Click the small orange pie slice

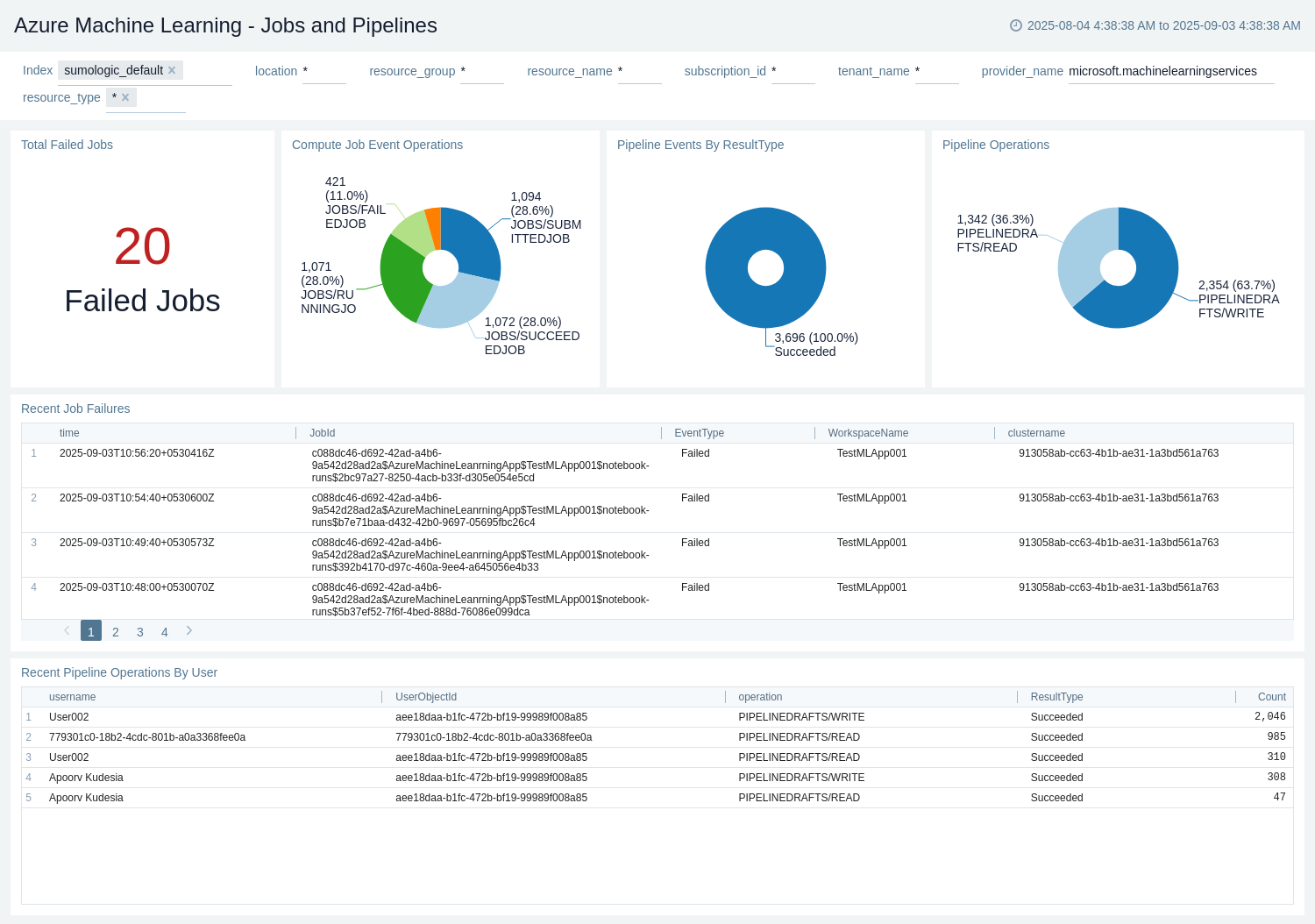point(433,226)
